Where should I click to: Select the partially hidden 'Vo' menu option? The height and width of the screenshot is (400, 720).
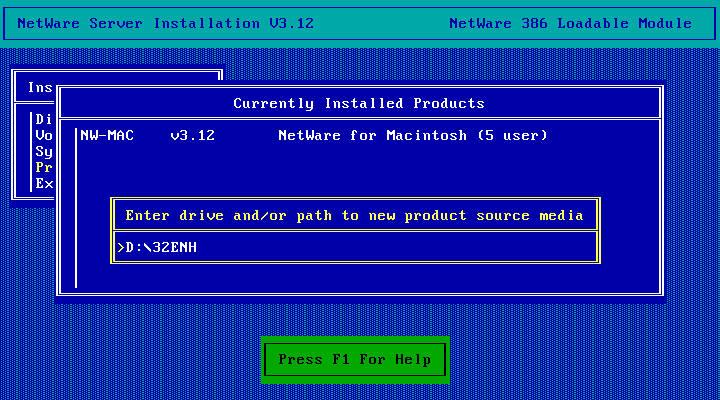(x=44, y=135)
